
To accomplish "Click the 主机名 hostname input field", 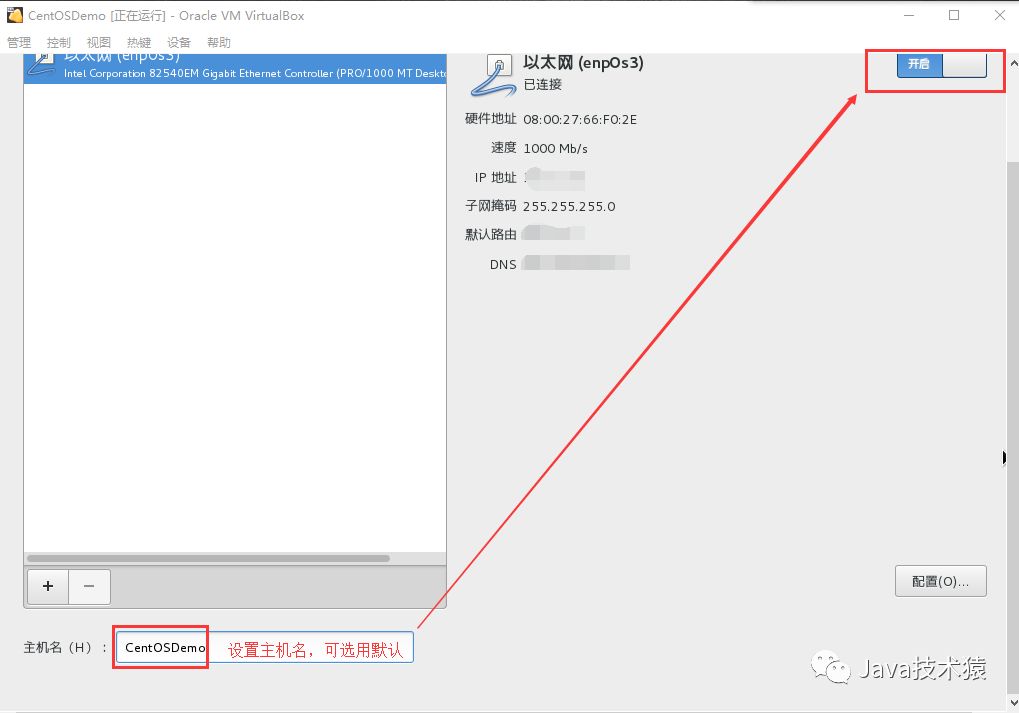I will click(264, 647).
